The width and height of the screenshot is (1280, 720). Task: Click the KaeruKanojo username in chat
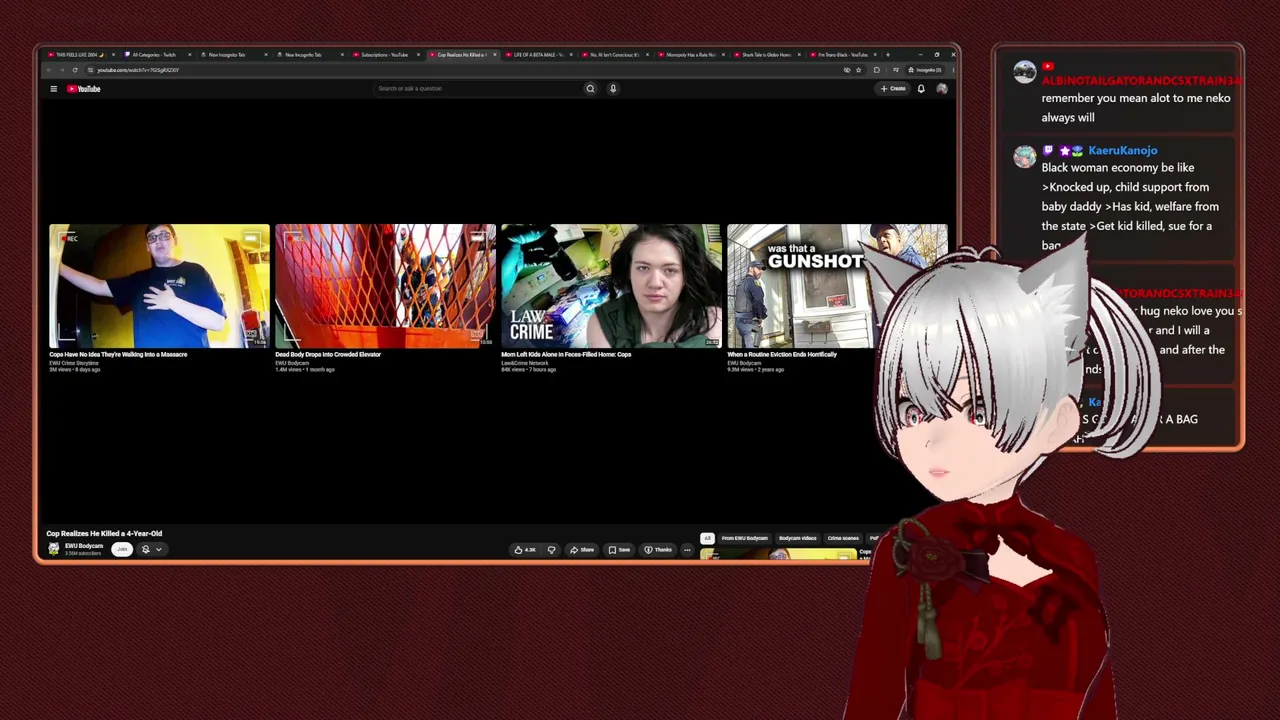(1122, 151)
